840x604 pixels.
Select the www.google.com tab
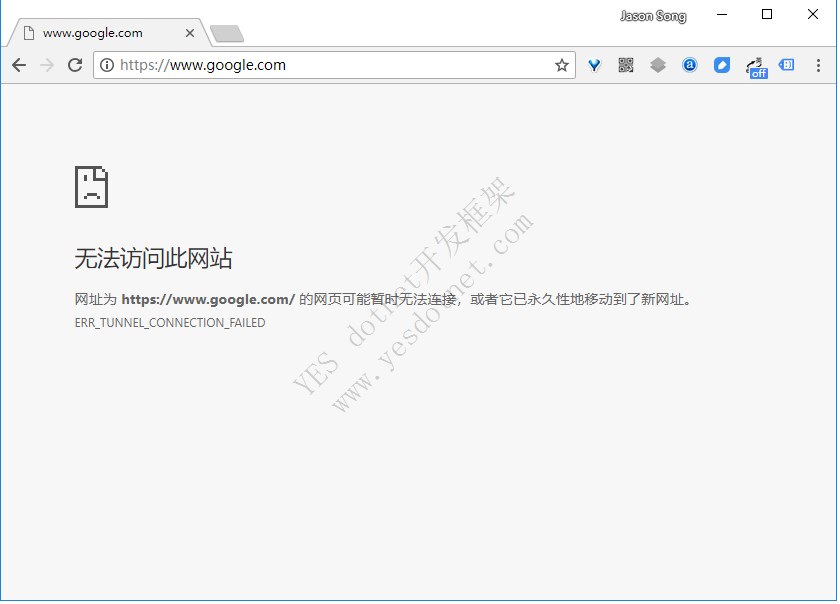pos(107,33)
